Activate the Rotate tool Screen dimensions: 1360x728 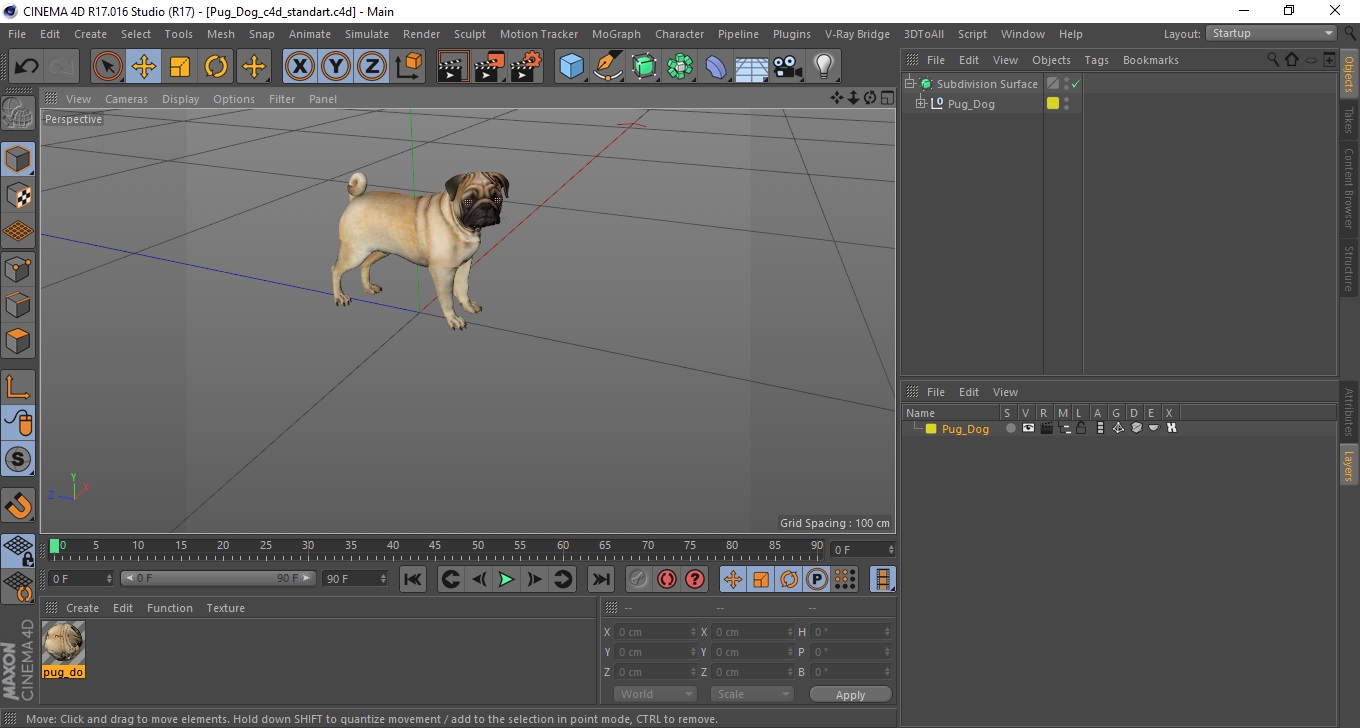[x=216, y=67]
